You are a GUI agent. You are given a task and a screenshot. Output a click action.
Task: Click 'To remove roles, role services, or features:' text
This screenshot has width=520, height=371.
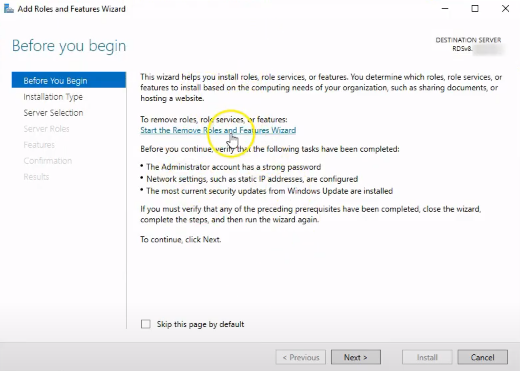click(x=214, y=119)
